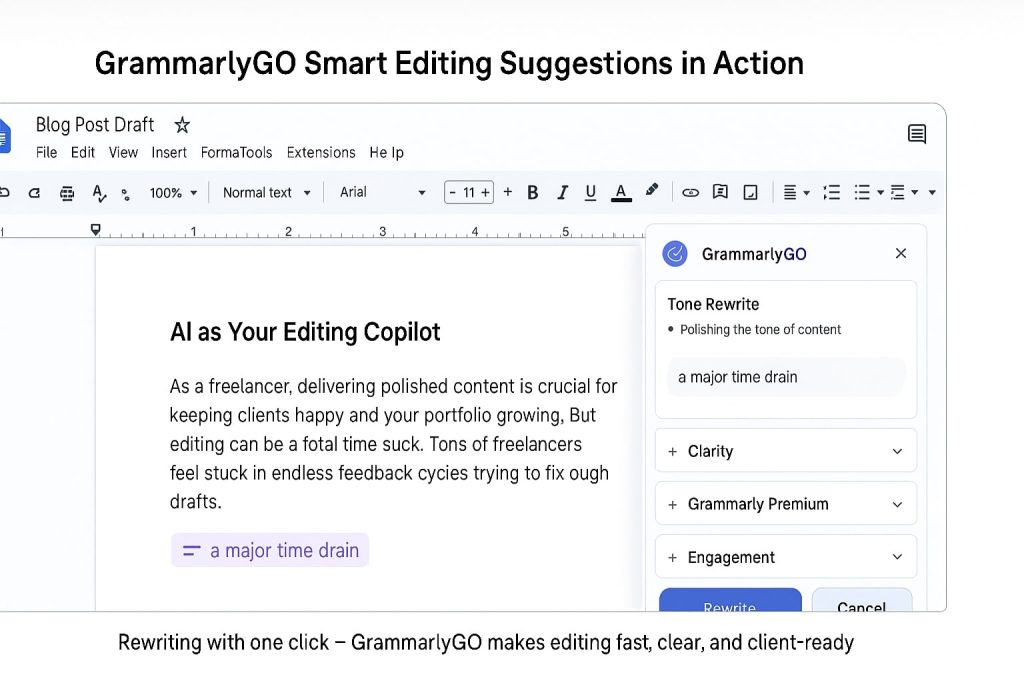Click the Cancel button
The image size is (1024, 683).
click(x=861, y=601)
